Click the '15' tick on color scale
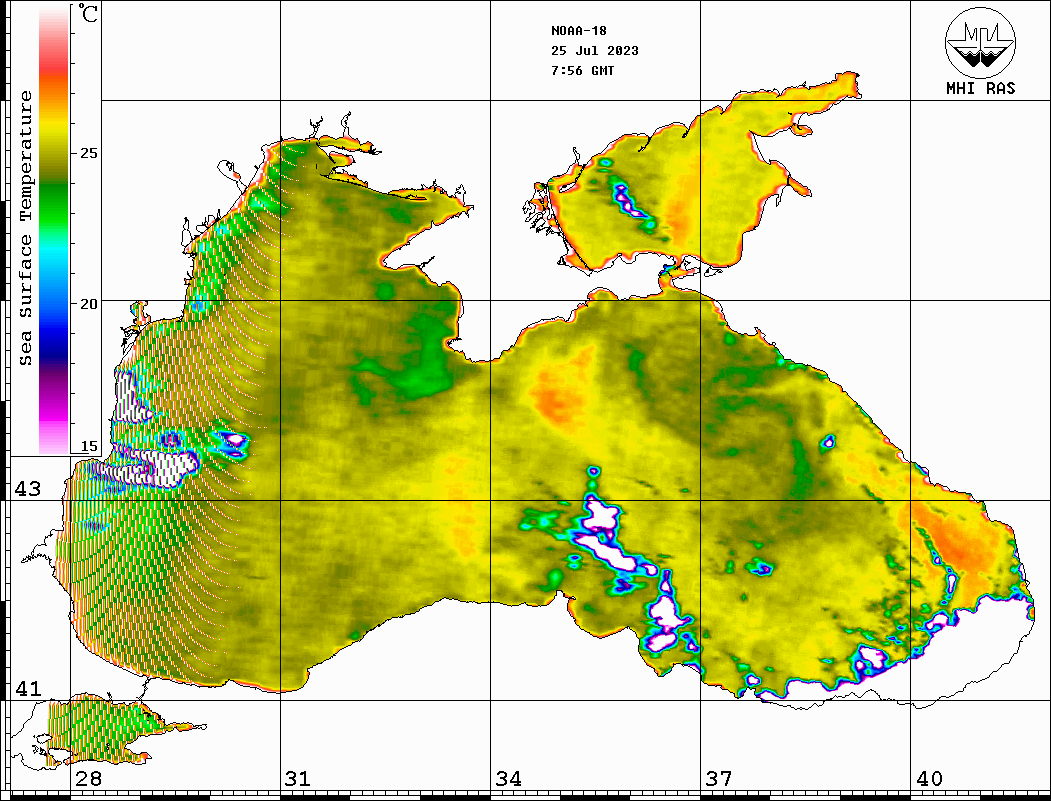Screen dimensions: 1051x801 click(88, 446)
